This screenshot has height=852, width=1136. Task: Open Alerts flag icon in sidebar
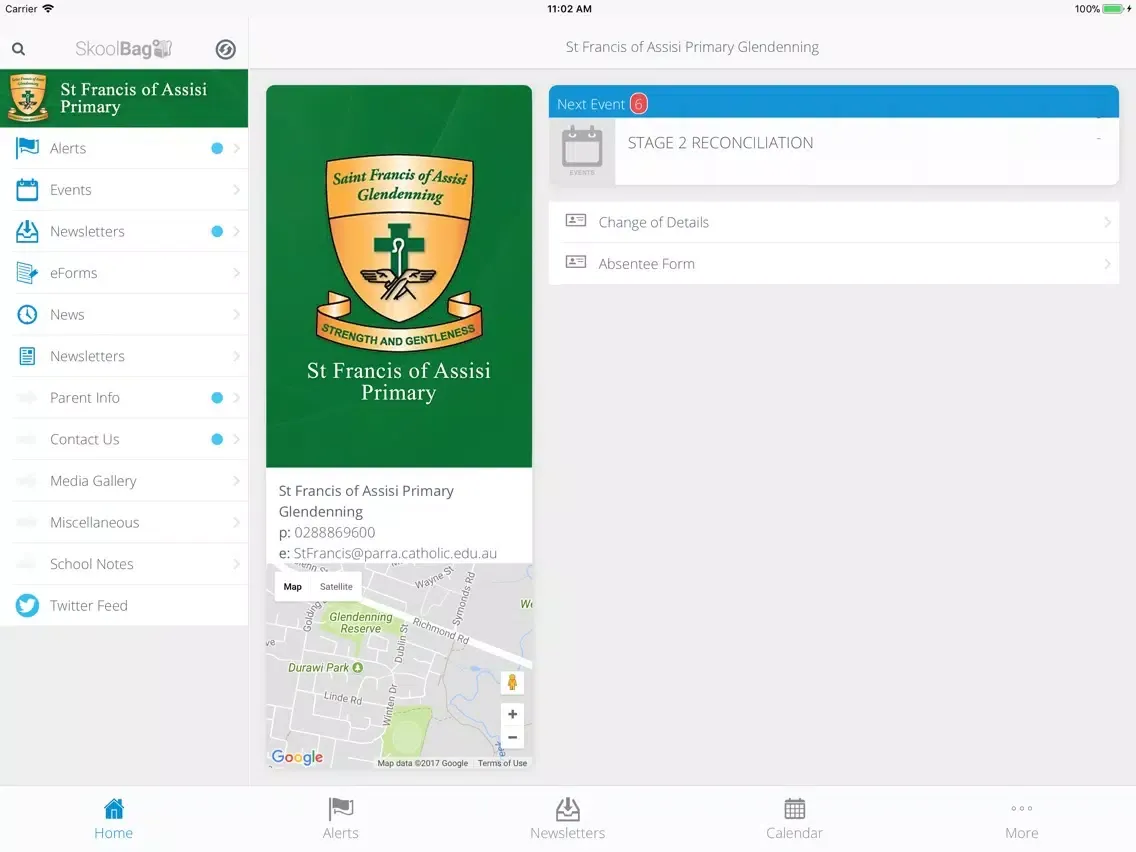[28, 148]
